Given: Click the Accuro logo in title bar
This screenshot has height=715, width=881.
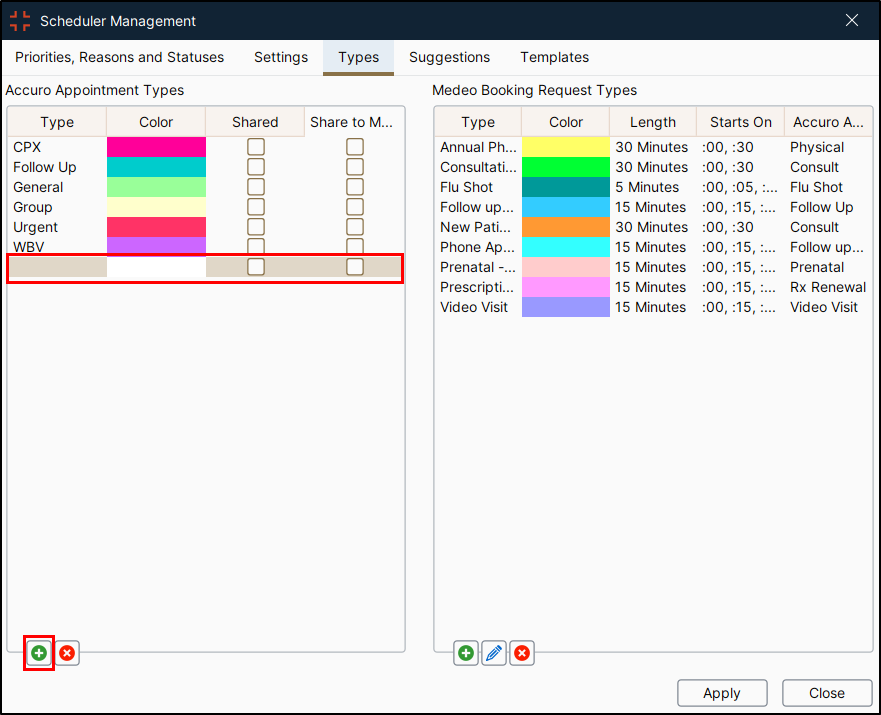Looking at the screenshot, I should (20, 21).
